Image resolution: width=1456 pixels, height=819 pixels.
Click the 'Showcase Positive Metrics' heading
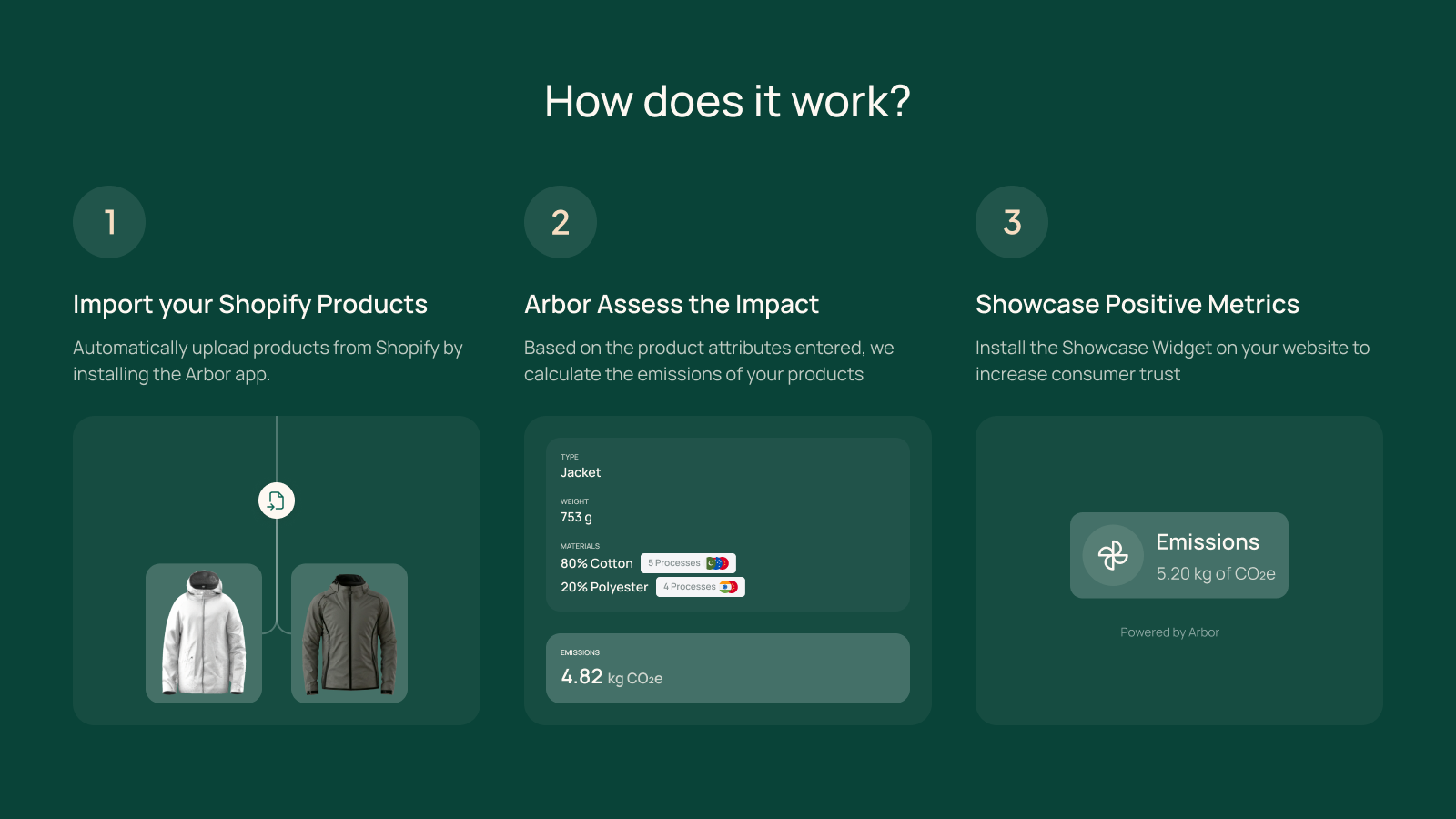1137,305
